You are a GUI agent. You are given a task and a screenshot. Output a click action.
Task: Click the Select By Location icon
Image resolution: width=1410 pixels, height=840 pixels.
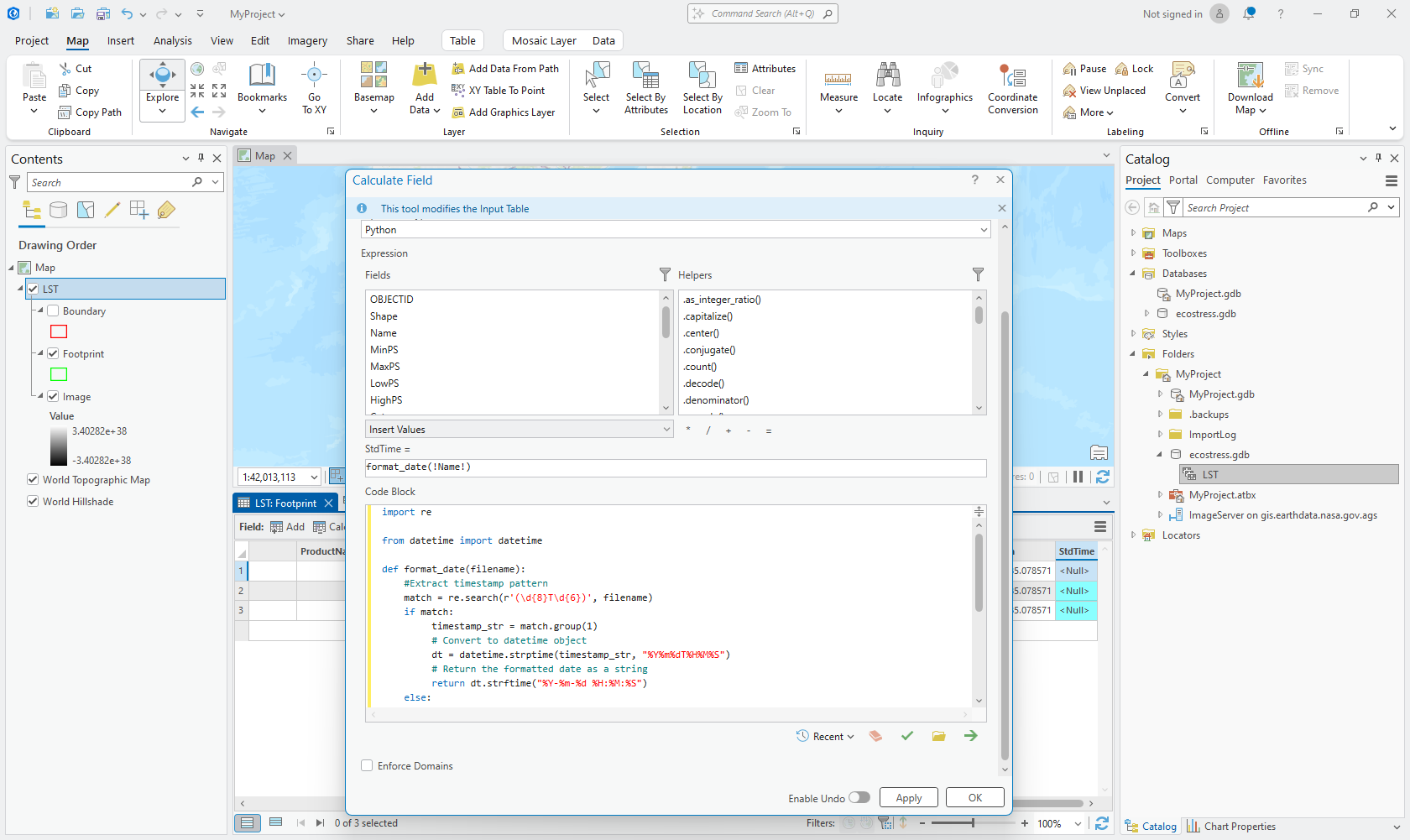click(x=702, y=76)
